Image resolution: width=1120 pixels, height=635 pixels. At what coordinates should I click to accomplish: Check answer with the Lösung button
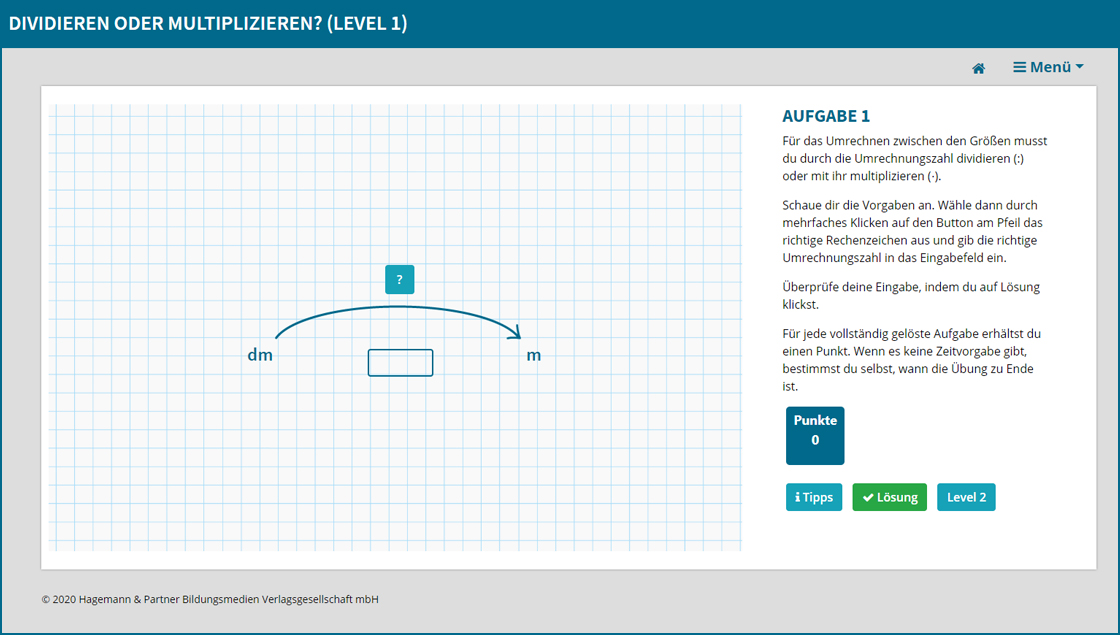pos(889,497)
